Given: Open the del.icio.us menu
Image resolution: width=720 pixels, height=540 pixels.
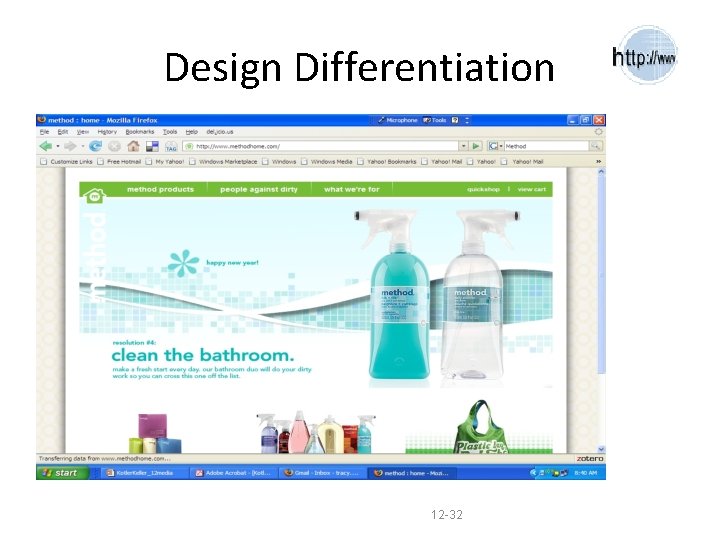Looking at the screenshot, I should click(x=220, y=132).
